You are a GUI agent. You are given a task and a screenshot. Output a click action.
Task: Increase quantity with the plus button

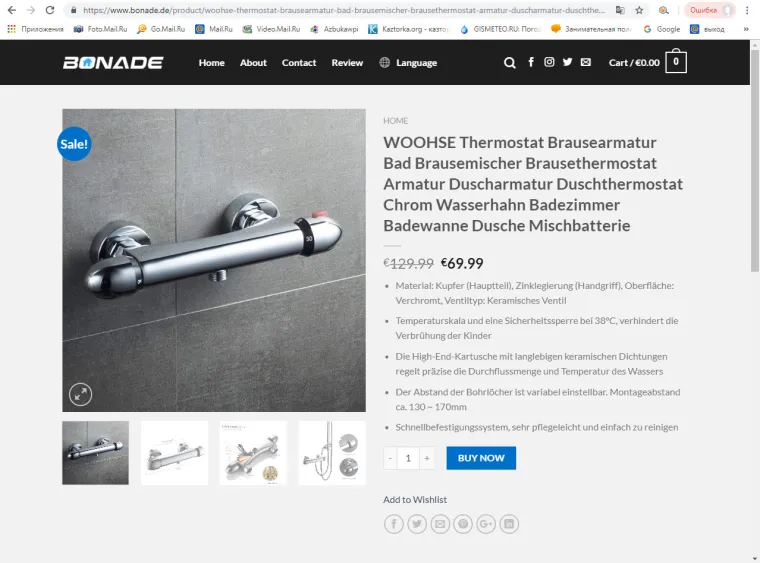coord(427,458)
